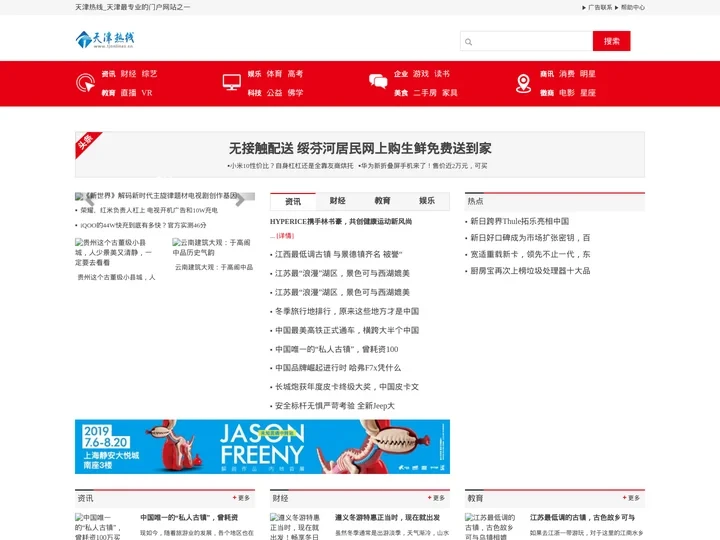This screenshot has width=720, height=540.
Task: Open 冬季旅行地排行 article
Action: tap(347, 311)
